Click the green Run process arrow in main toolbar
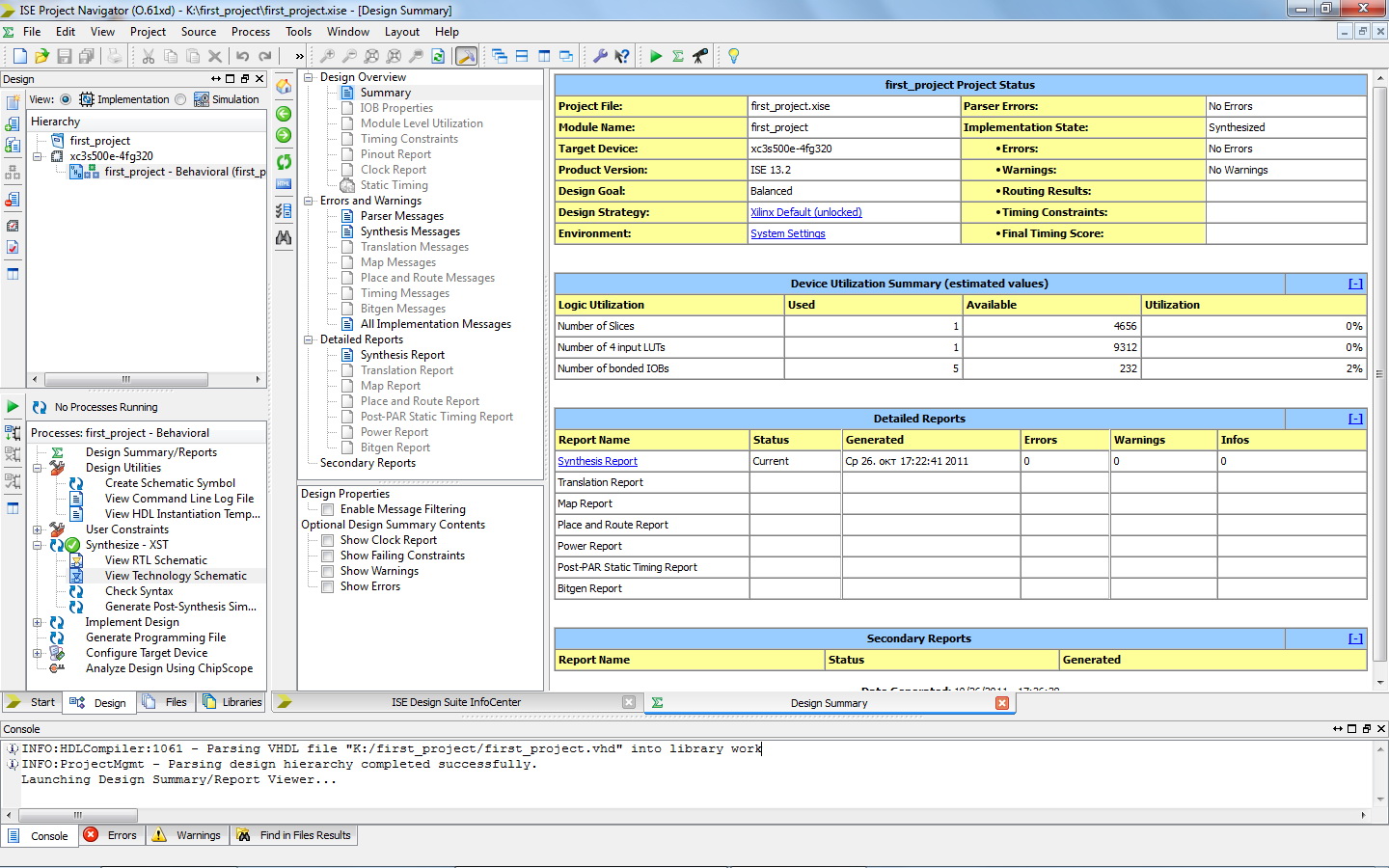Viewport: 1389px width, 868px height. click(x=656, y=56)
